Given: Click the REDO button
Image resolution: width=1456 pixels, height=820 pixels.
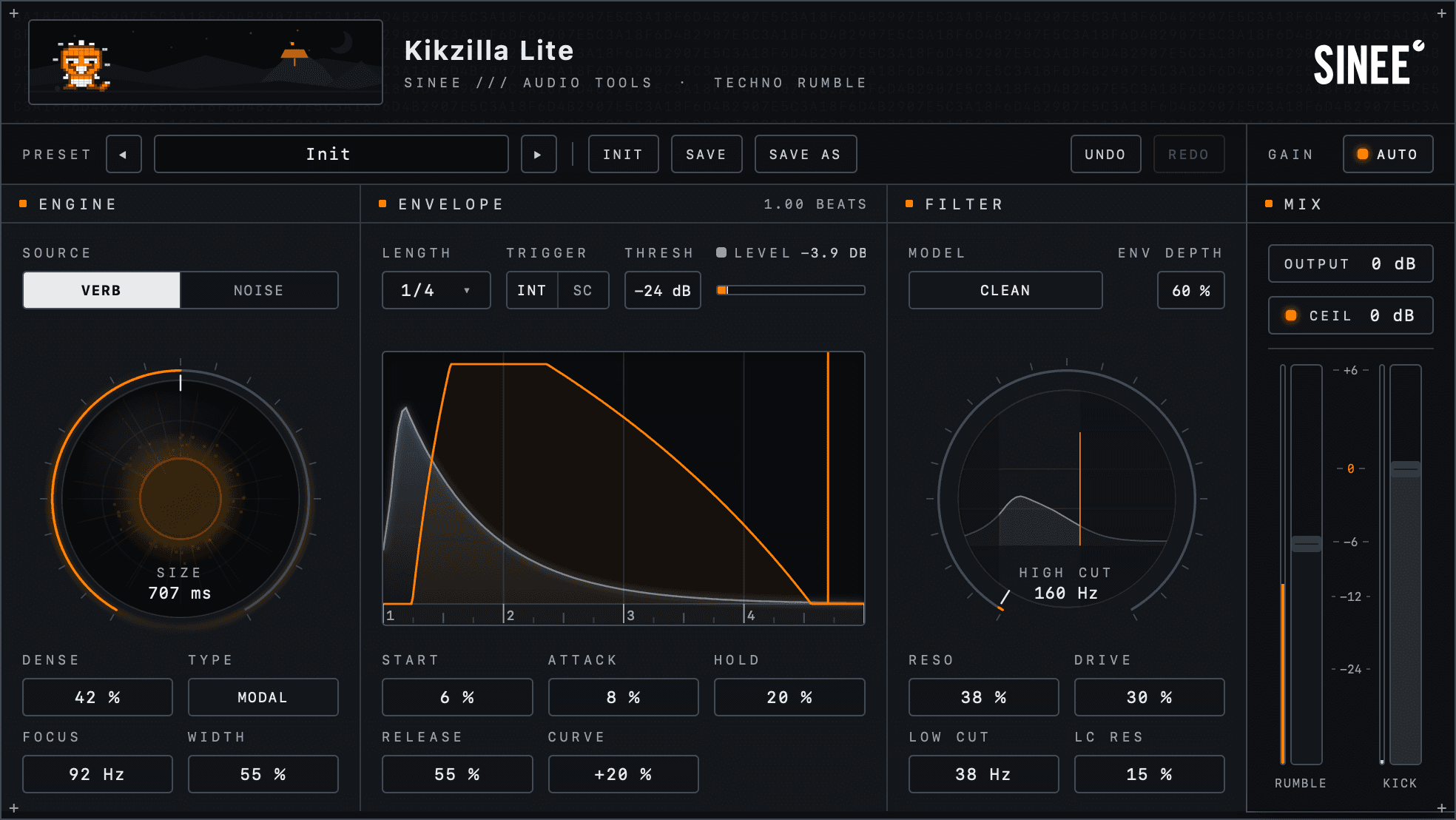Looking at the screenshot, I should [1189, 155].
